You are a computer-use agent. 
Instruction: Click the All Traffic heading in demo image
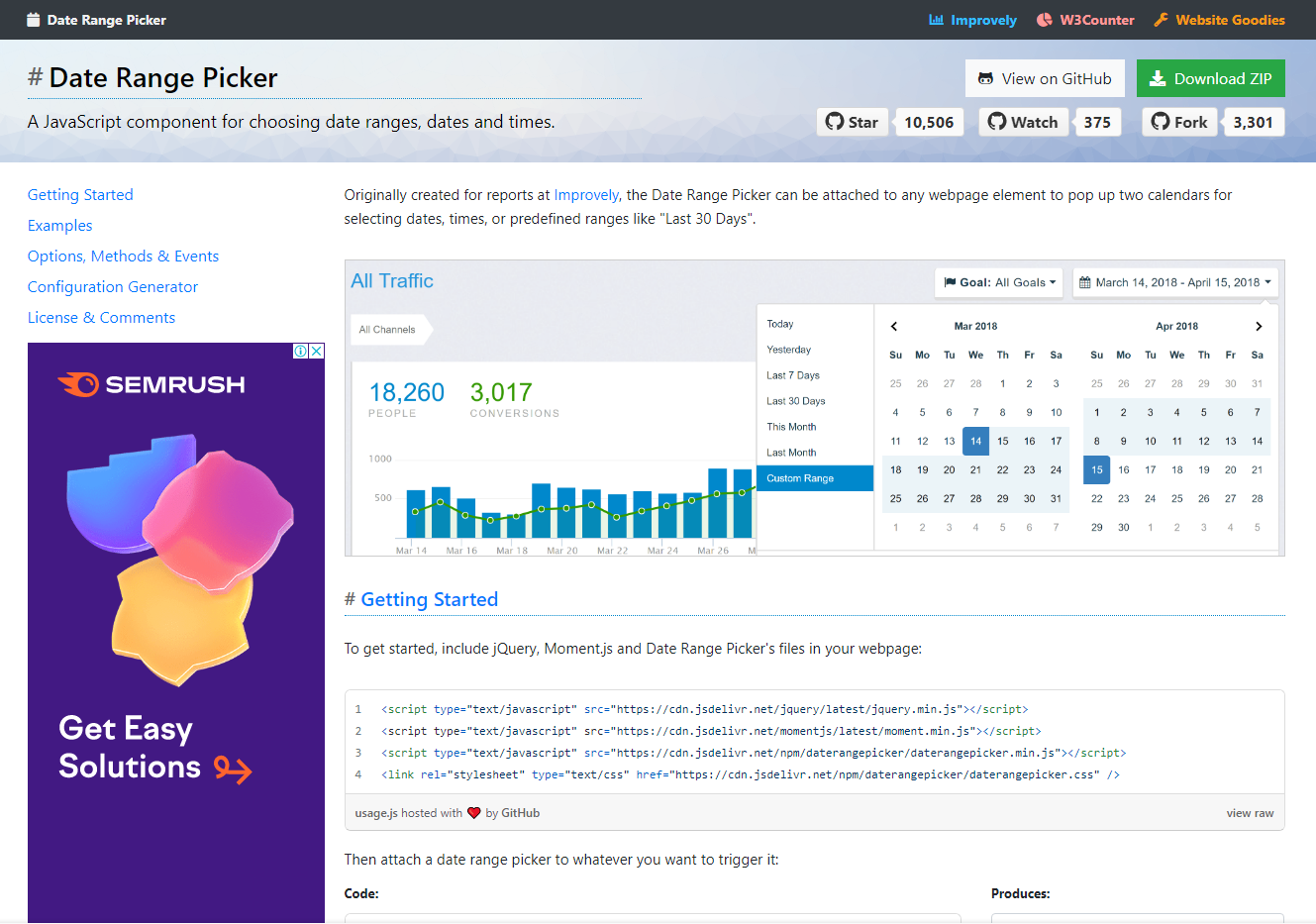tap(392, 281)
